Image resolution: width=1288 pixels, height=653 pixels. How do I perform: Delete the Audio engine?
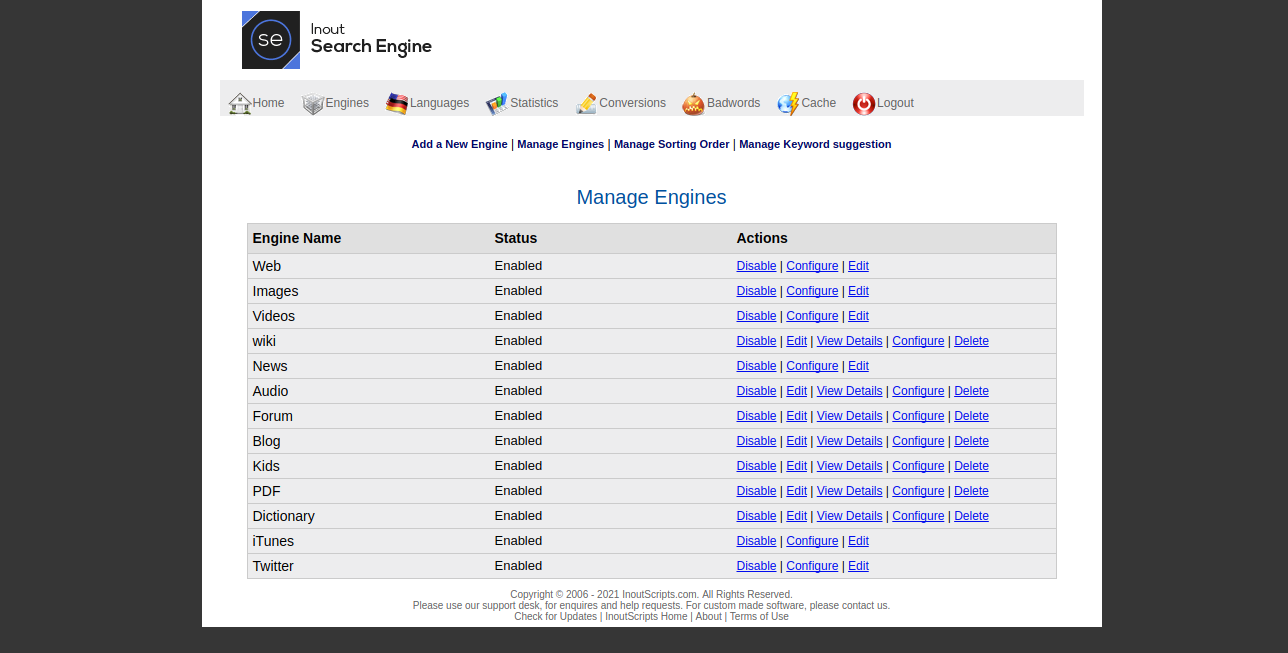(971, 391)
